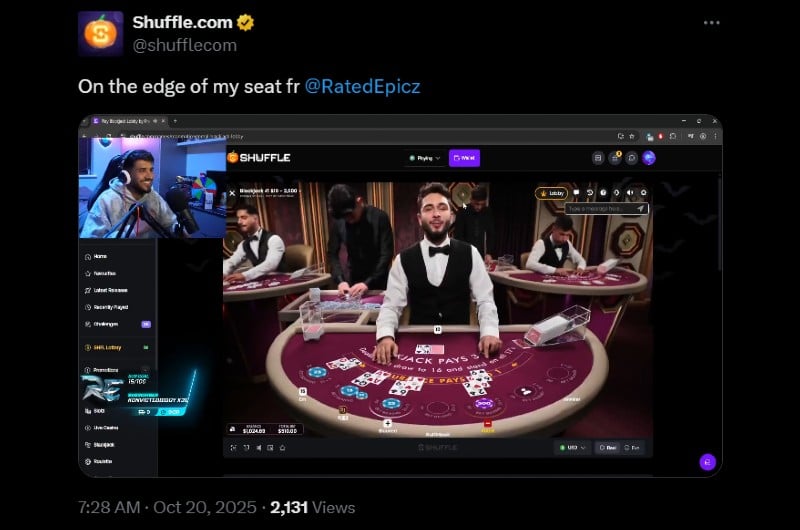Open the Lobby button in the game
Screen dimensions: 800x530
point(552,193)
